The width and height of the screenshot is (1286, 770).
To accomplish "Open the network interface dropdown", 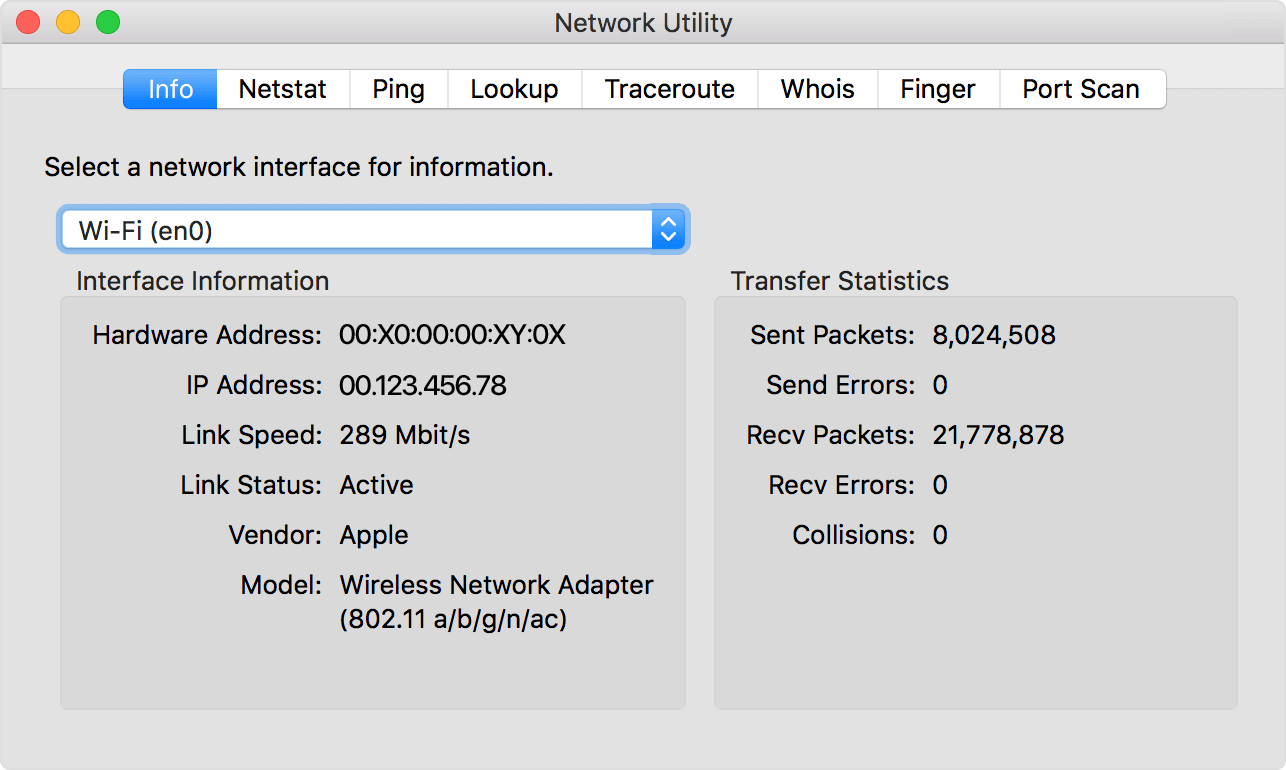I will 373,229.
